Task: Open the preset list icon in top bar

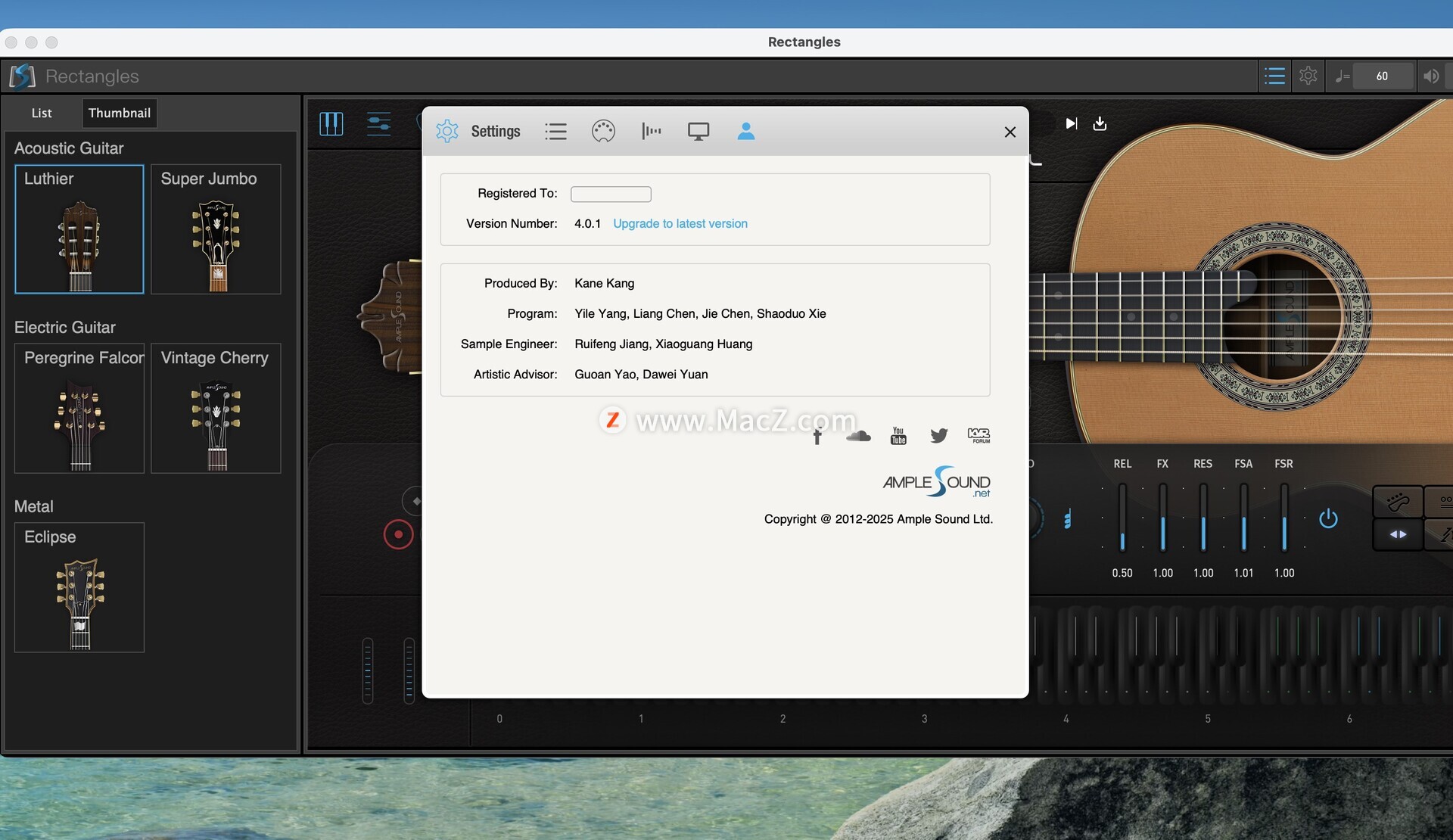Action: pos(1274,76)
